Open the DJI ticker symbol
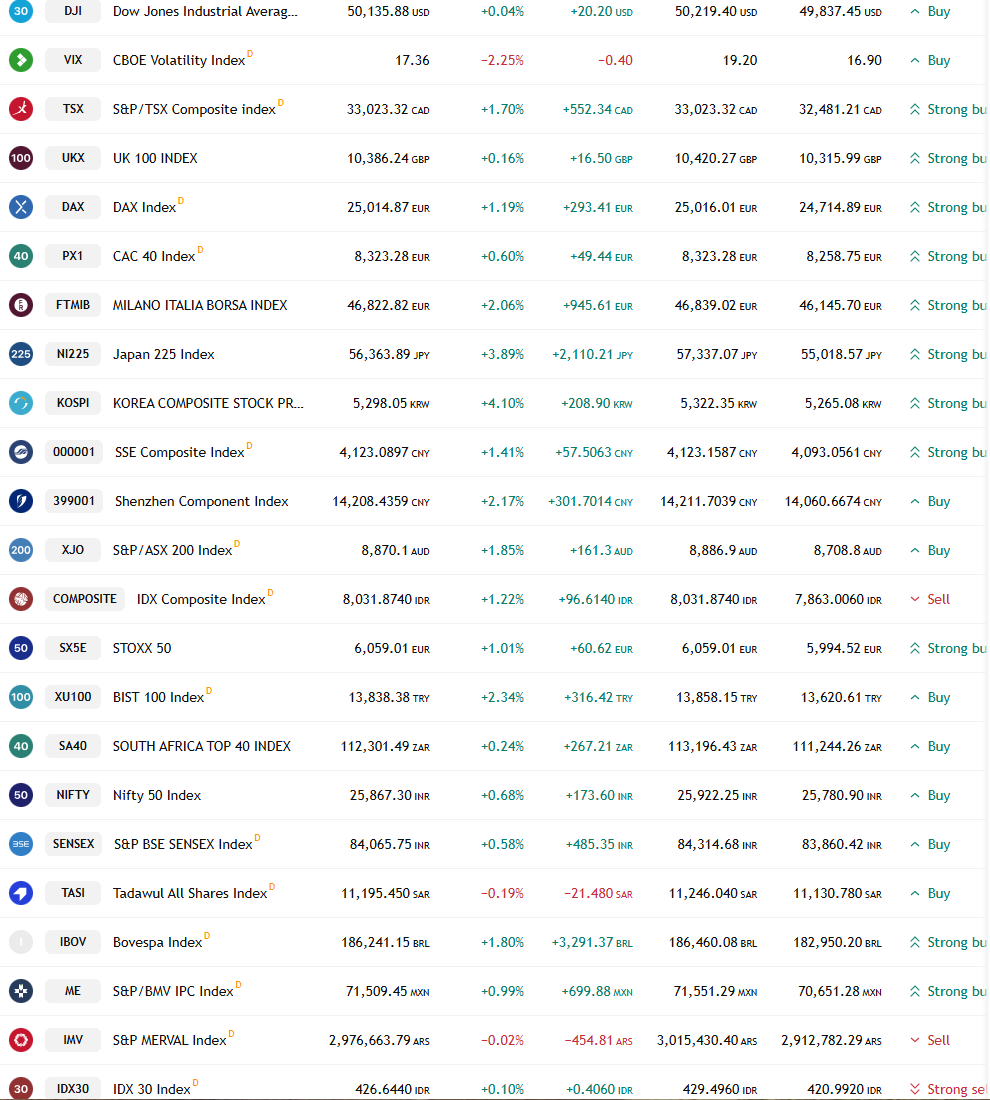Image resolution: width=990 pixels, height=1100 pixels. coord(73,11)
